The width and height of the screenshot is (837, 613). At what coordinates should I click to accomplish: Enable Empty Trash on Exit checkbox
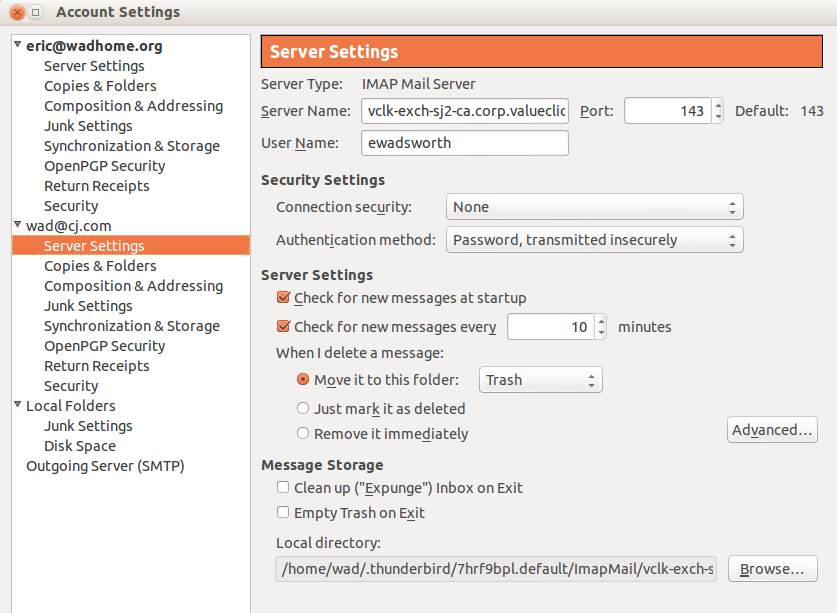[x=284, y=513]
